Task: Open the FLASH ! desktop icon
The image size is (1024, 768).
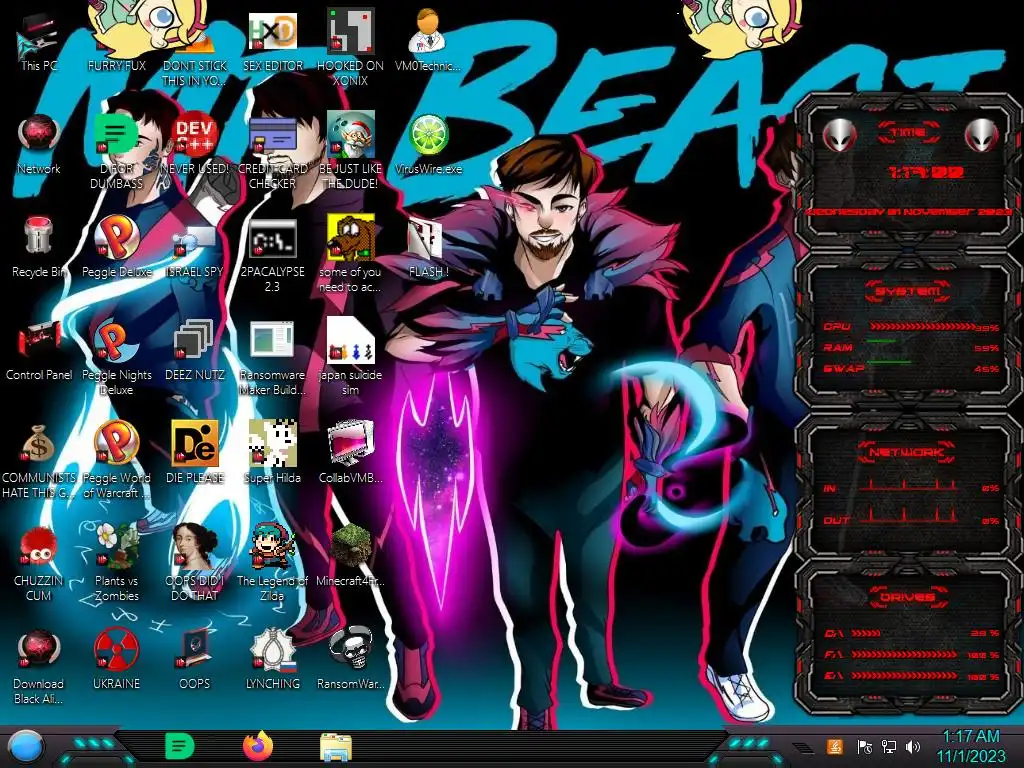Action: (x=428, y=247)
